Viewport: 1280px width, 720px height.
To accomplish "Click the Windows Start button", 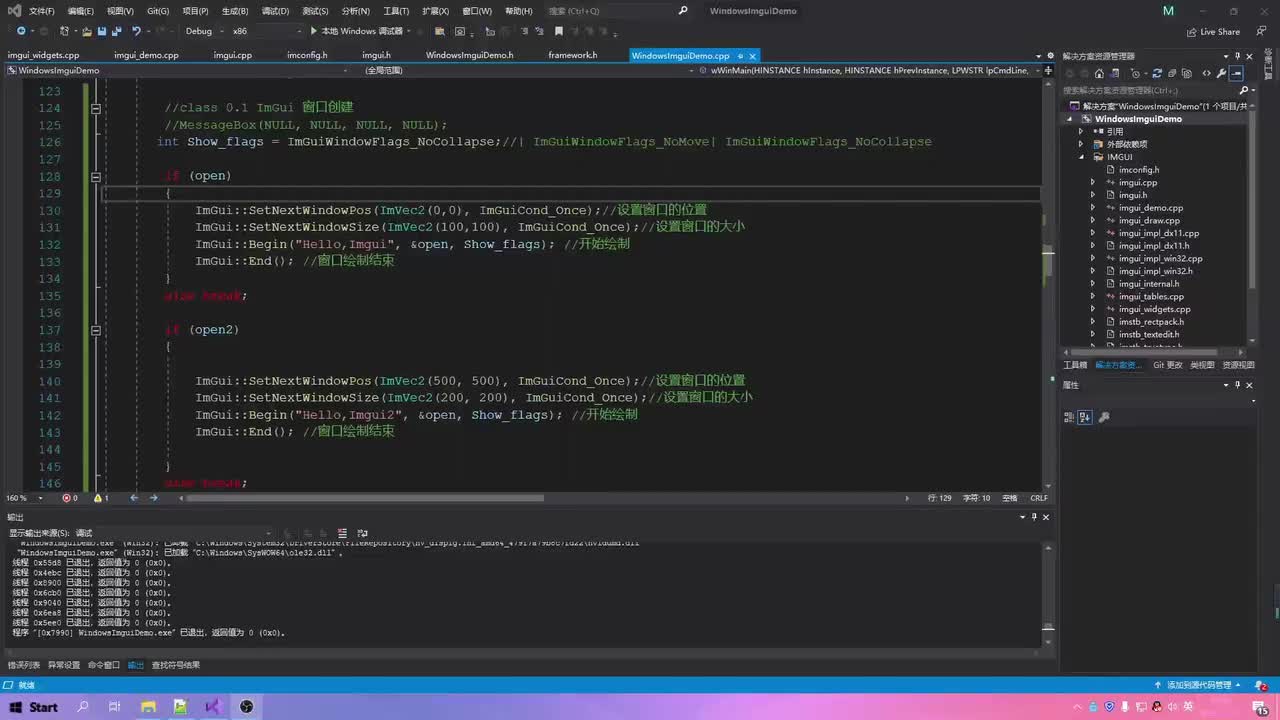I will (x=33, y=707).
